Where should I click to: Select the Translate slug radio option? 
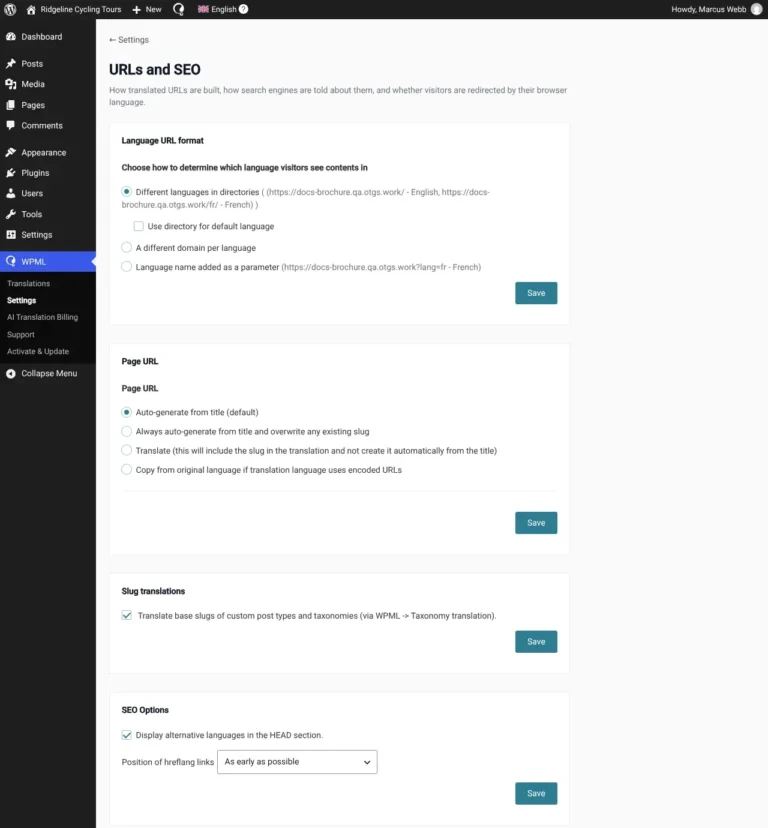point(126,450)
